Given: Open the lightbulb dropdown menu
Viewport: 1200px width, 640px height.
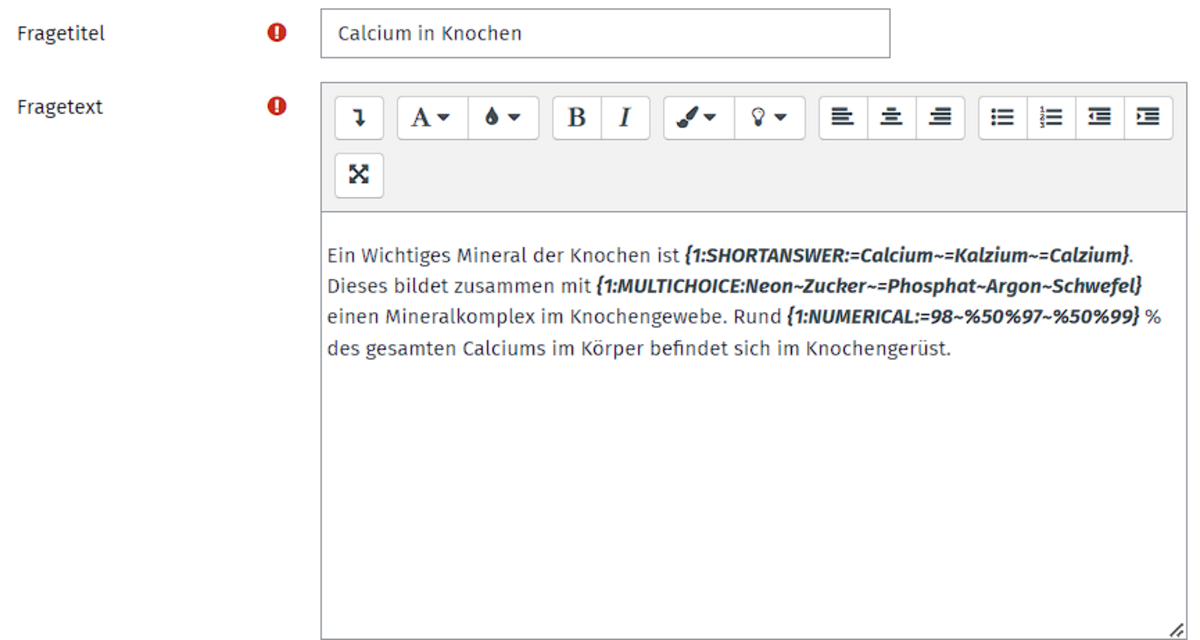Looking at the screenshot, I should tap(769, 118).
